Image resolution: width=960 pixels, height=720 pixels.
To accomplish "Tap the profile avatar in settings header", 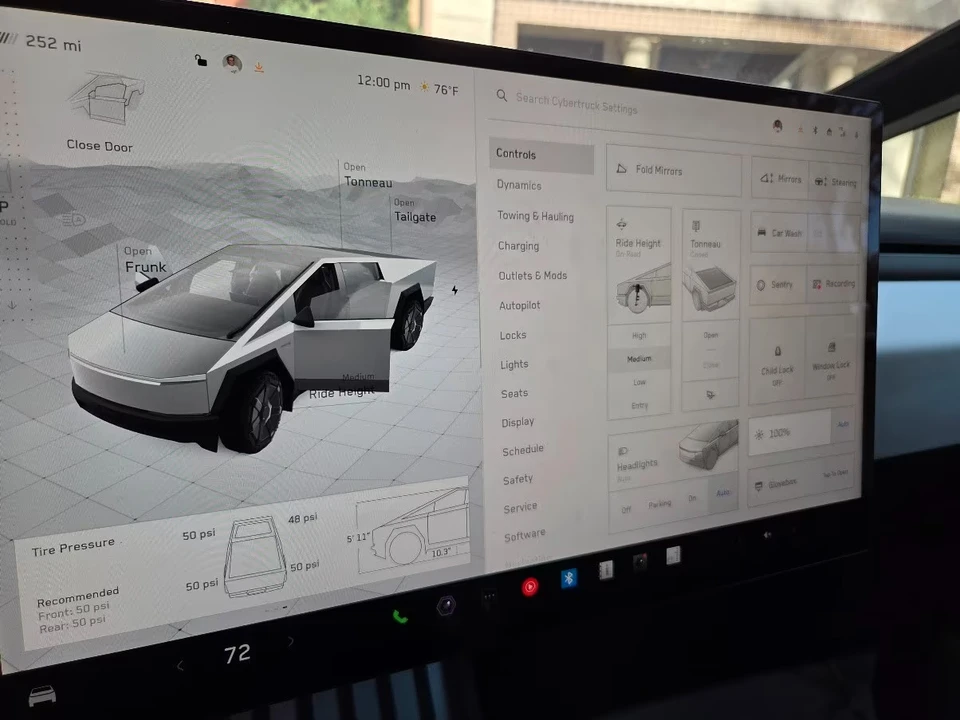I will click(x=778, y=126).
